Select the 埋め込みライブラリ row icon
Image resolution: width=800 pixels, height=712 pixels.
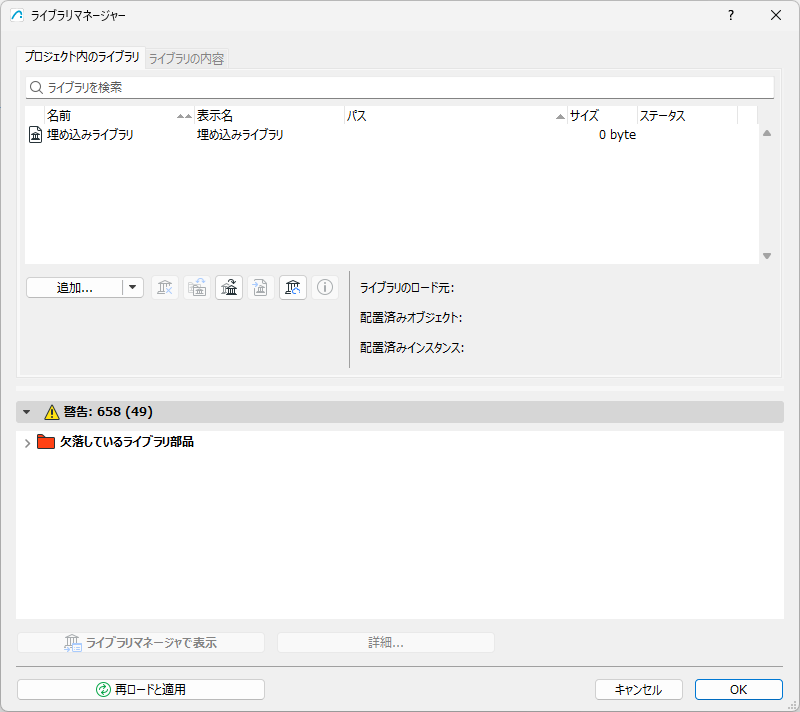(35, 135)
